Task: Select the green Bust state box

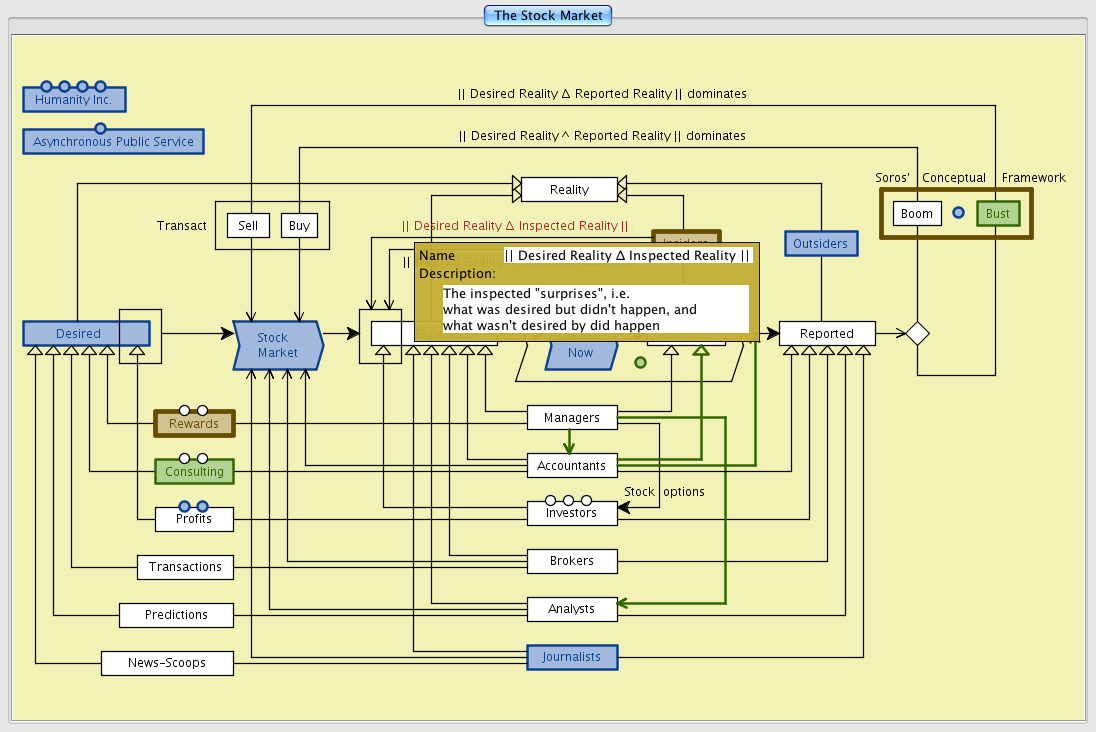Action: [x=998, y=214]
